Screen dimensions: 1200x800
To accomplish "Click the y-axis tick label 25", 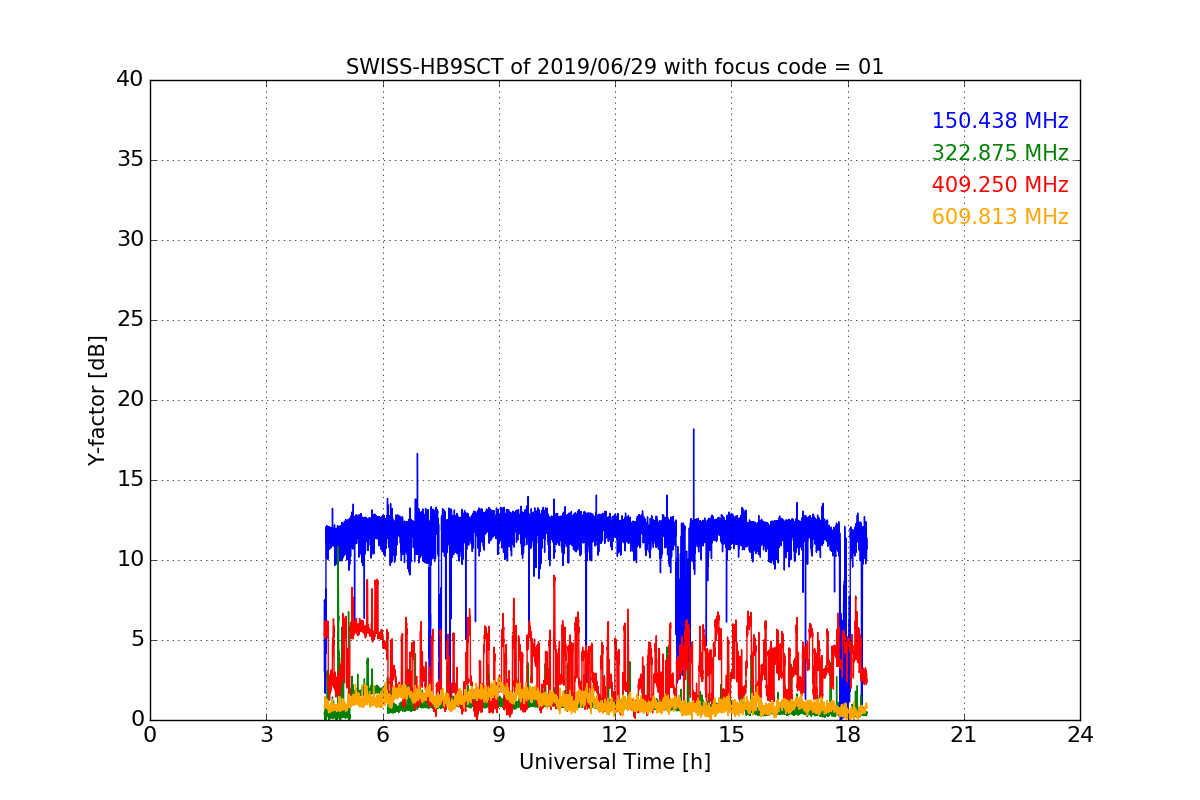I will (130, 320).
